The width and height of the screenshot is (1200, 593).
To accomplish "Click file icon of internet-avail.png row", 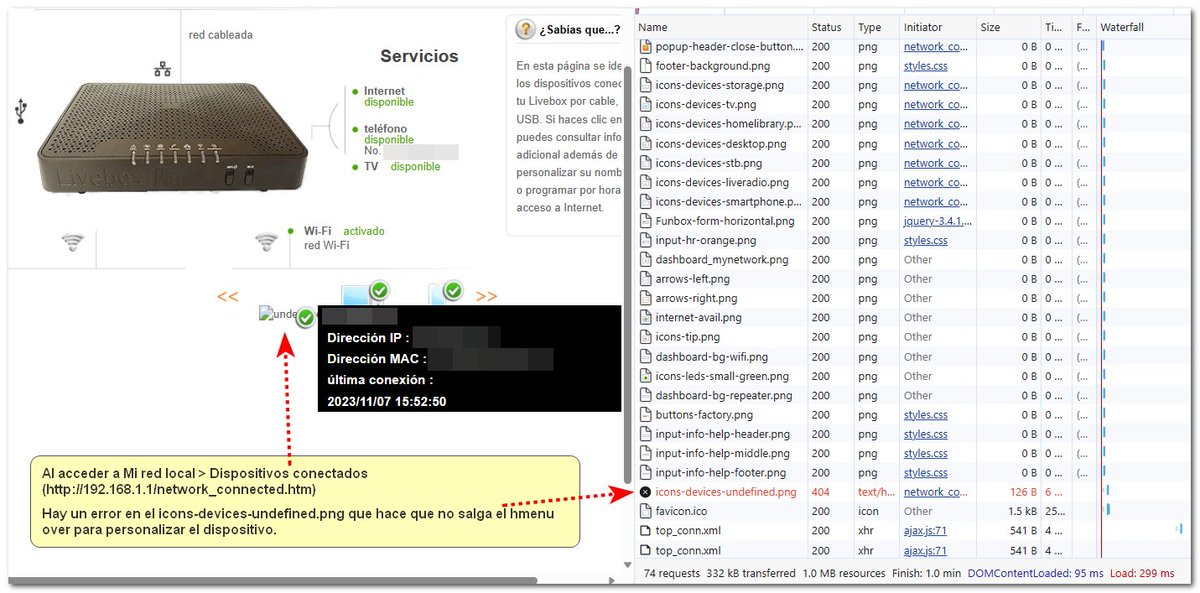I will (x=645, y=318).
